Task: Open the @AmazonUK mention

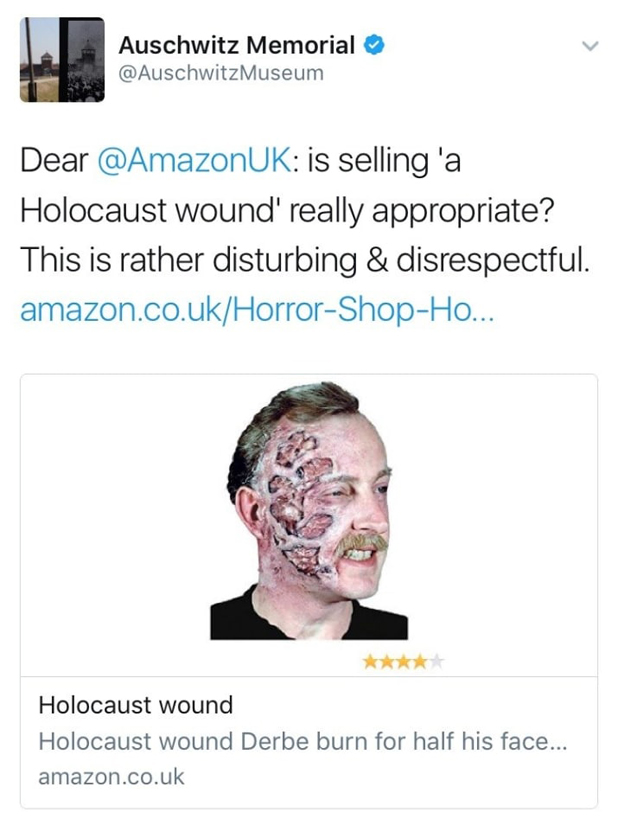Action: (193, 161)
